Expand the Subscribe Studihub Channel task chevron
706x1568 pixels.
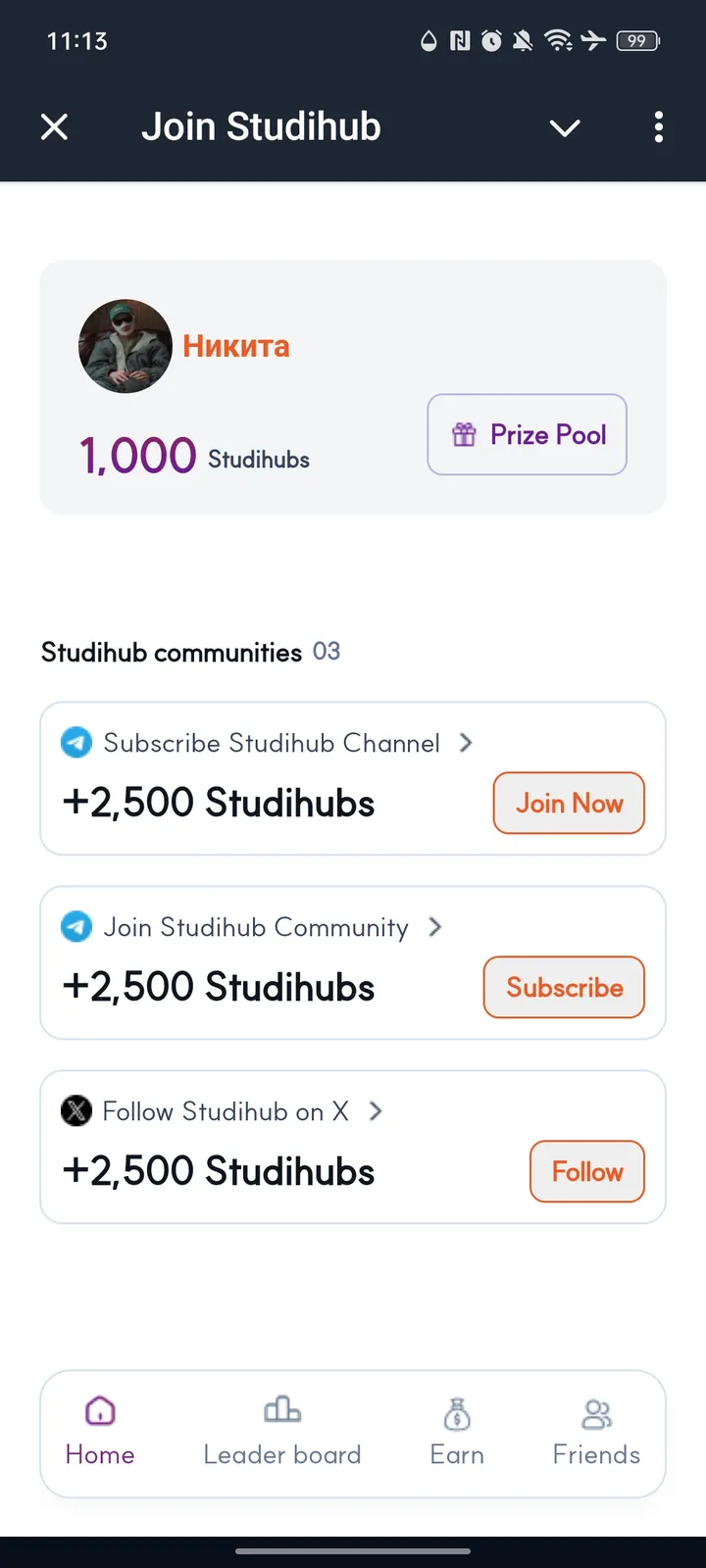click(x=466, y=743)
